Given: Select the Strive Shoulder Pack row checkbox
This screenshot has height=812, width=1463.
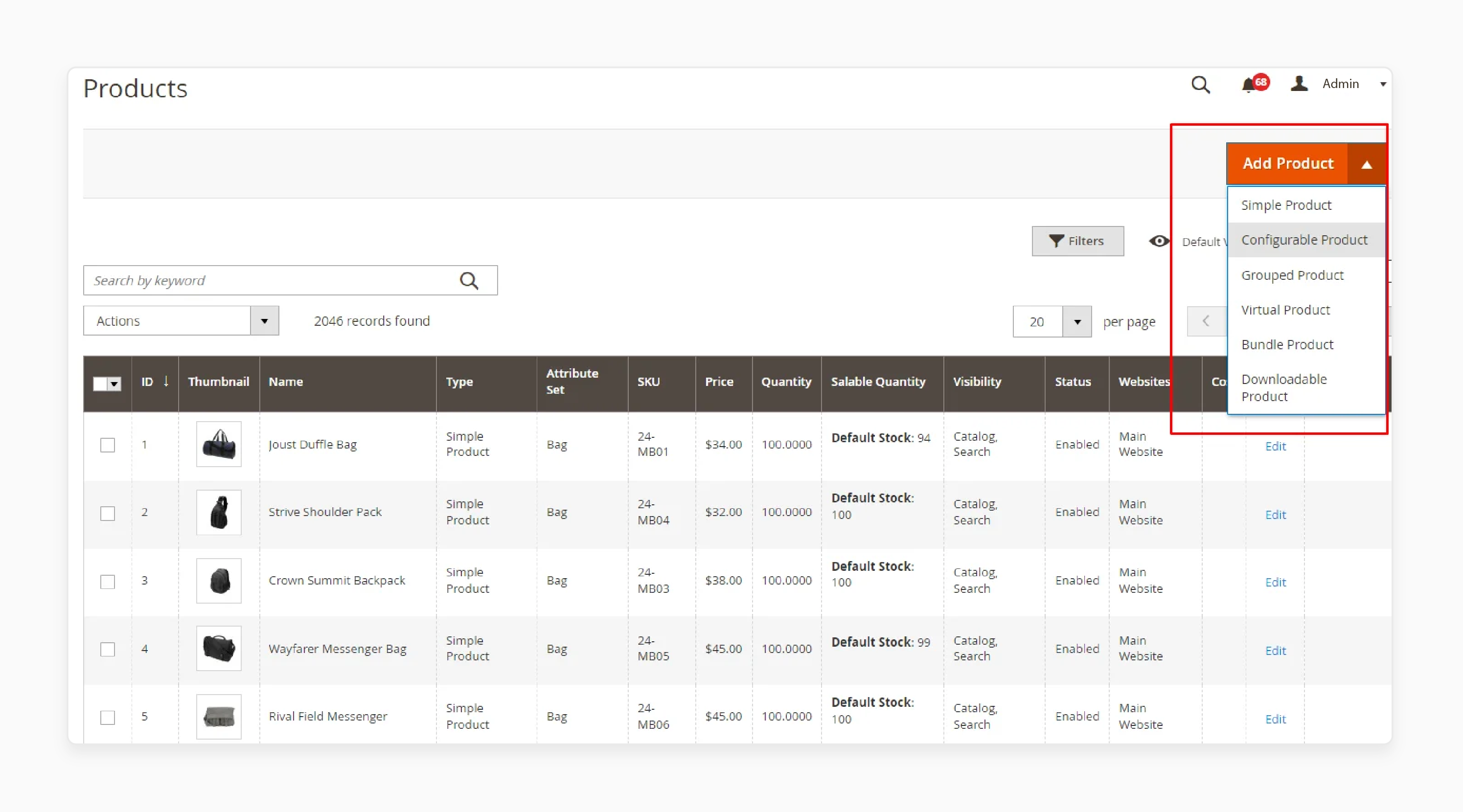Looking at the screenshot, I should point(107,513).
